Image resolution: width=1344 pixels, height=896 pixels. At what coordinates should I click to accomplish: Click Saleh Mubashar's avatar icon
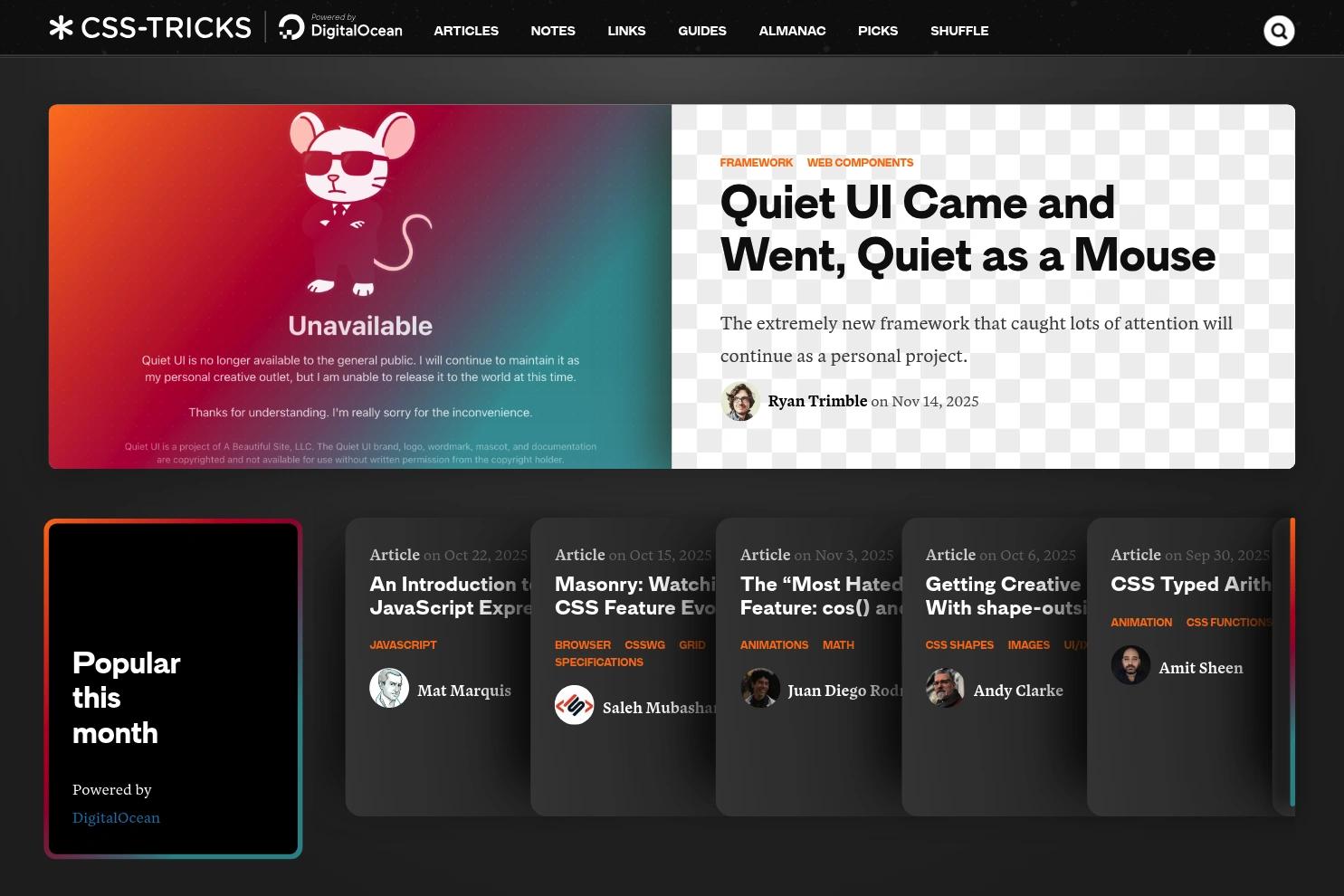pos(574,706)
